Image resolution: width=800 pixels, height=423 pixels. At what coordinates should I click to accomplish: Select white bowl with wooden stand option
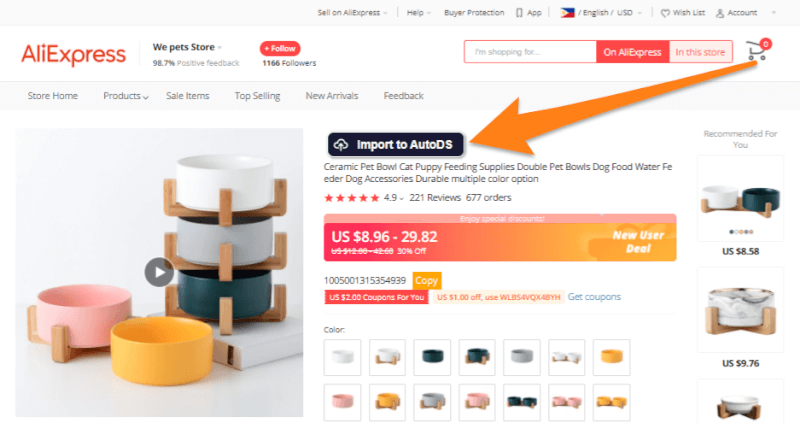(387, 357)
